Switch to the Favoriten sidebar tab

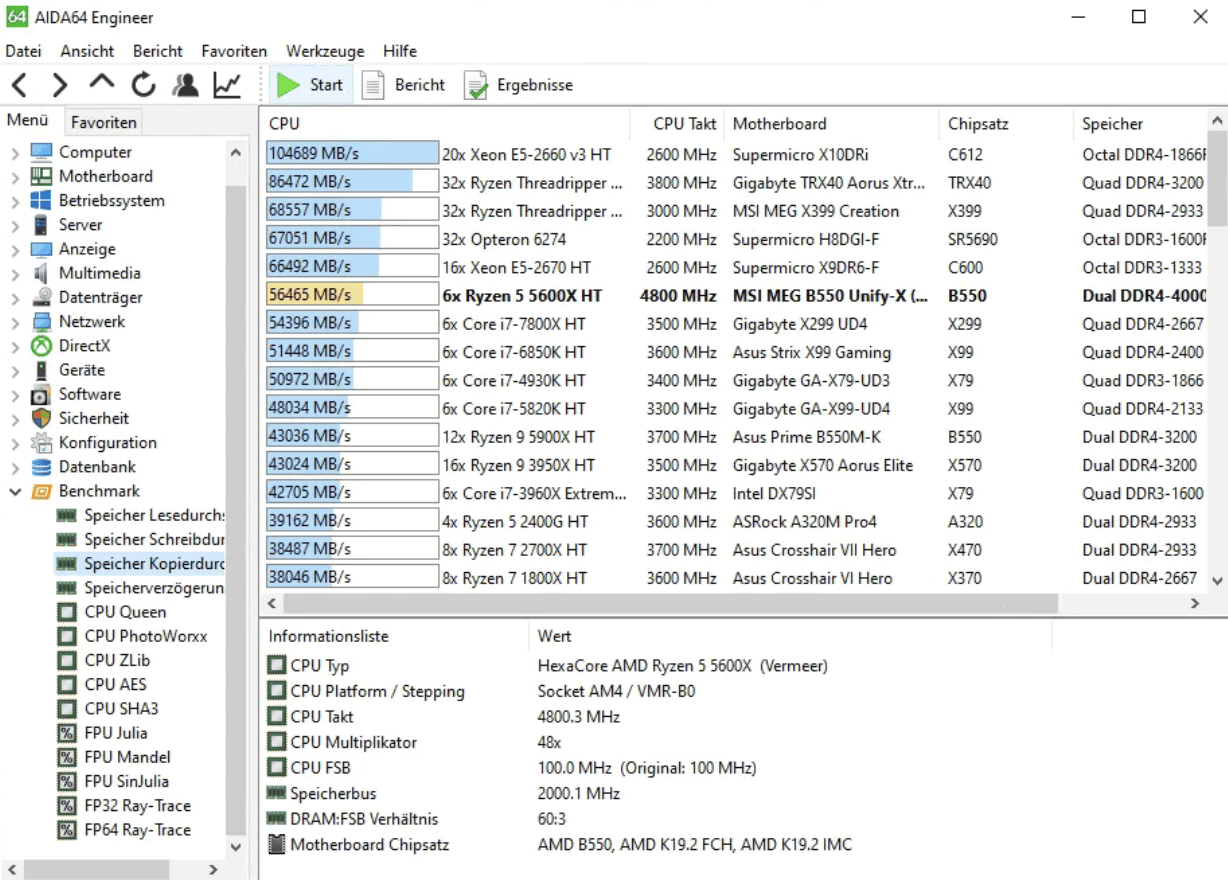pyautogui.click(x=104, y=122)
